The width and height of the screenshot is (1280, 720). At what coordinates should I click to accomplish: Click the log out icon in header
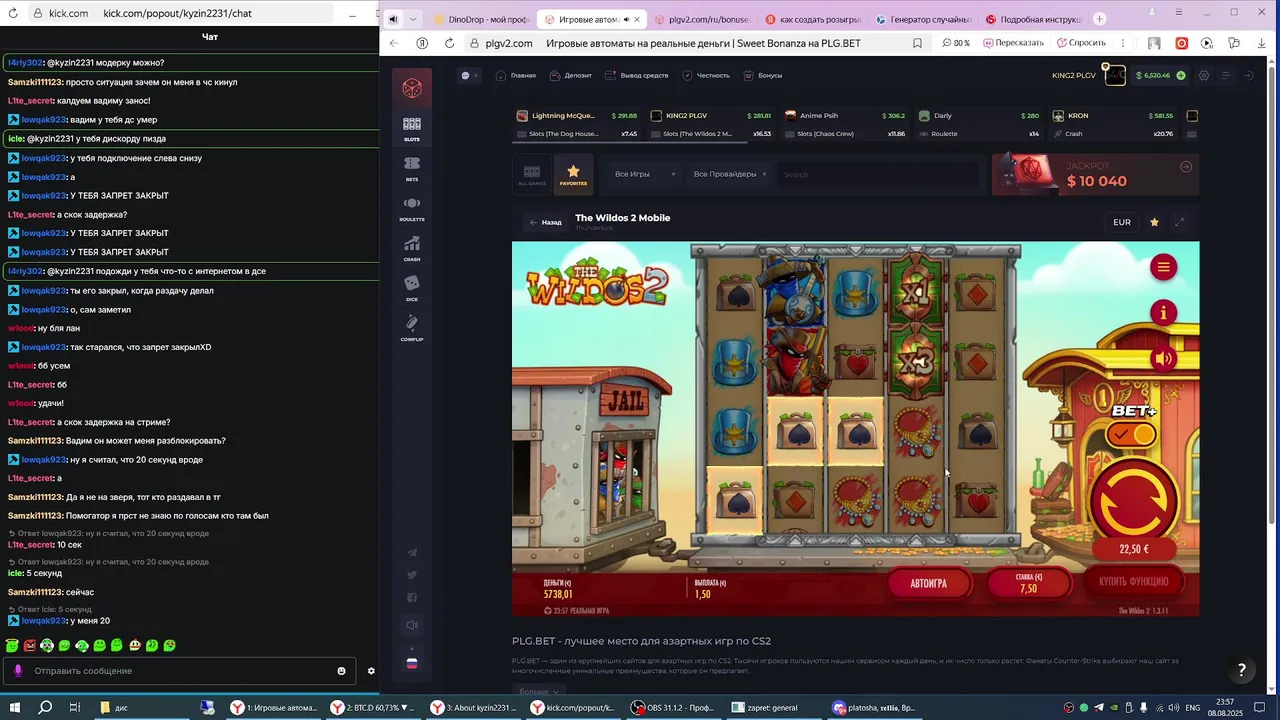coord(1249,76)
